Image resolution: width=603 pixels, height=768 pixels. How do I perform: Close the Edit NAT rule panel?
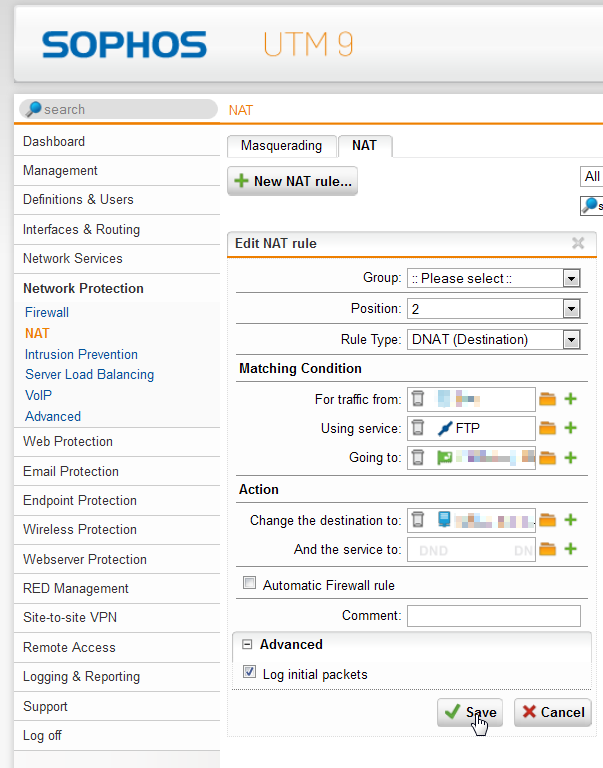[578, 243]
